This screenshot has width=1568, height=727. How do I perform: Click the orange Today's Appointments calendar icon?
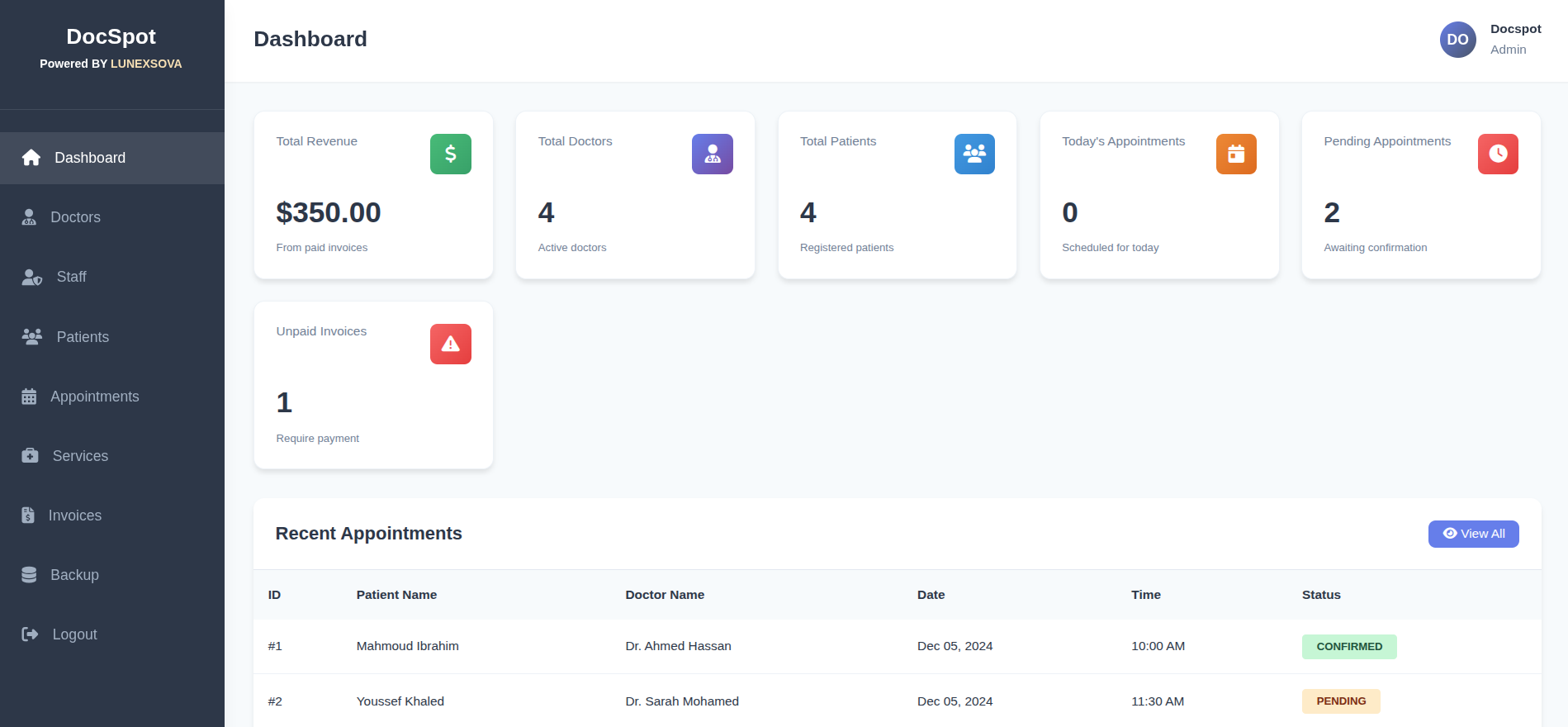coord(1236,154)
